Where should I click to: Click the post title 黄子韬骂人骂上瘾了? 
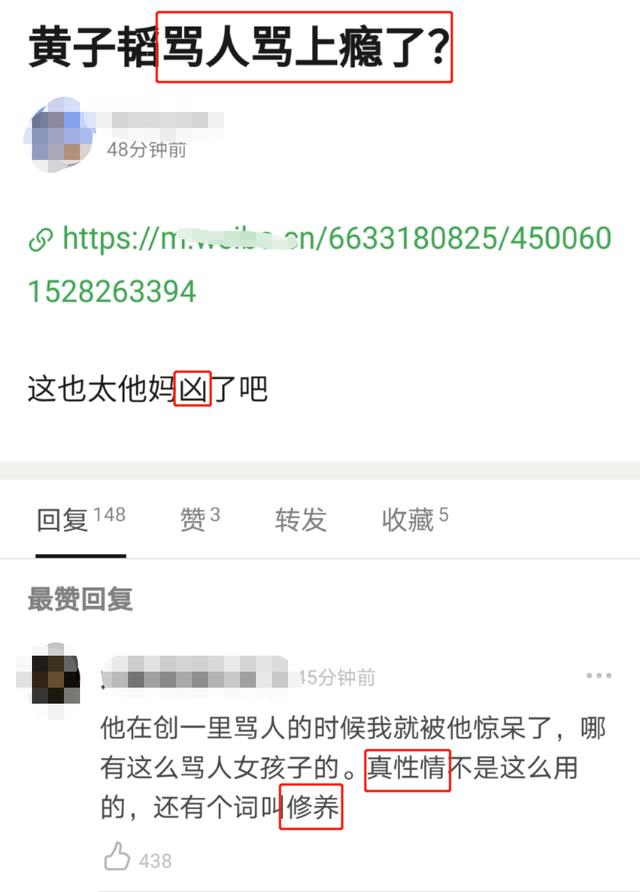click(x=240, y=48)
